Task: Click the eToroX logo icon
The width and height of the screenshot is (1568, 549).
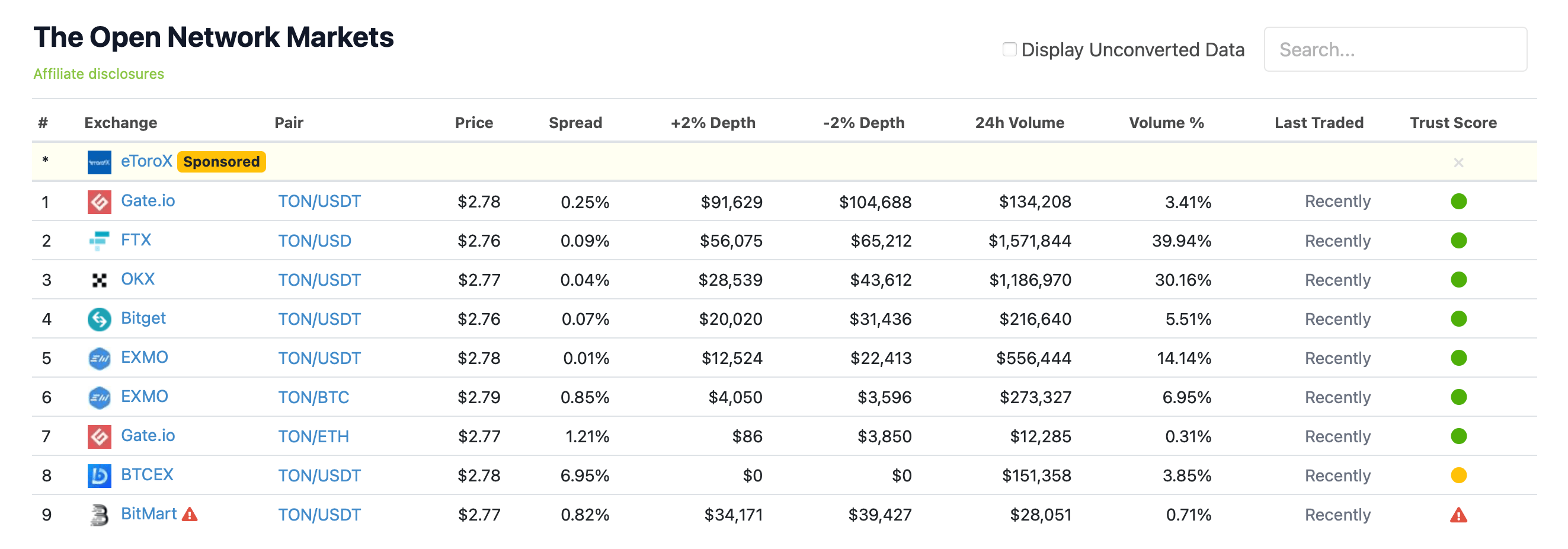Action: pyautogui.click(x=99, y=162)
